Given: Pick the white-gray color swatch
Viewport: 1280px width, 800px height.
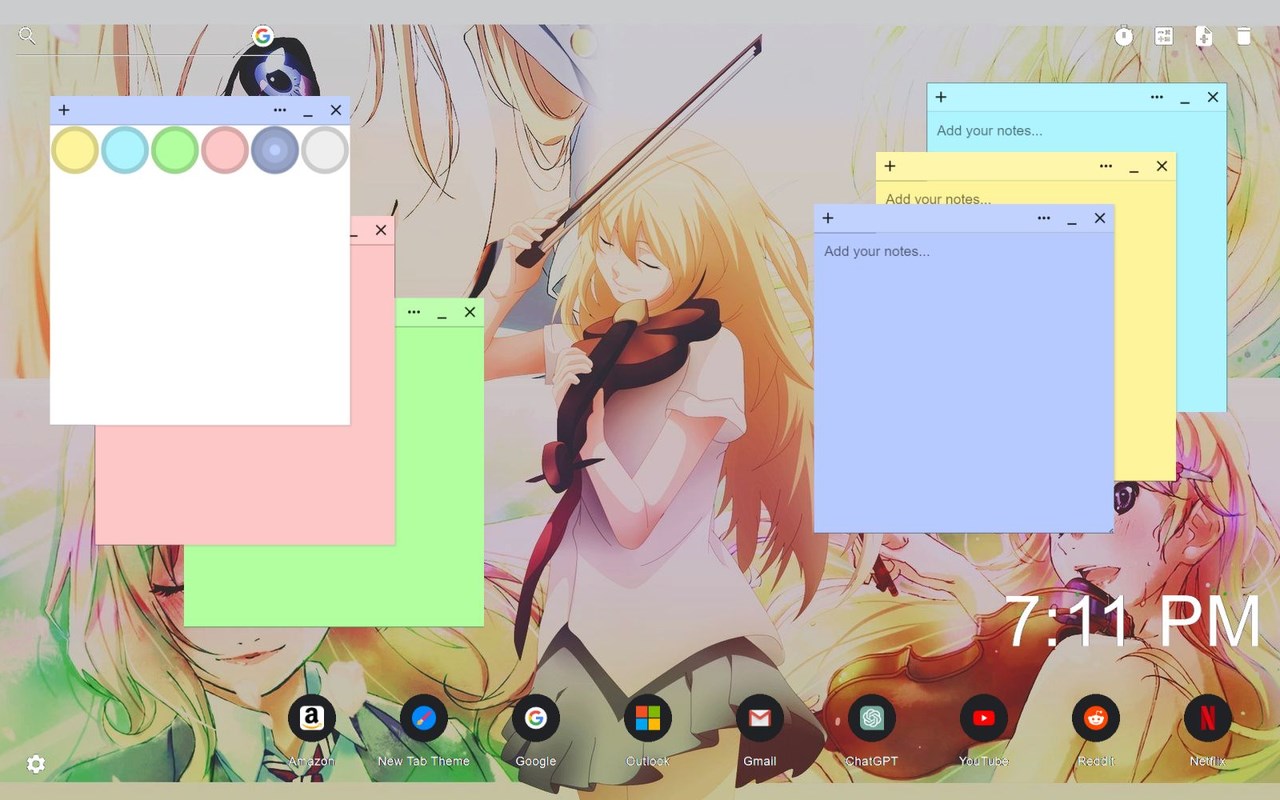Looking at the screenshot, I should 325,150.
